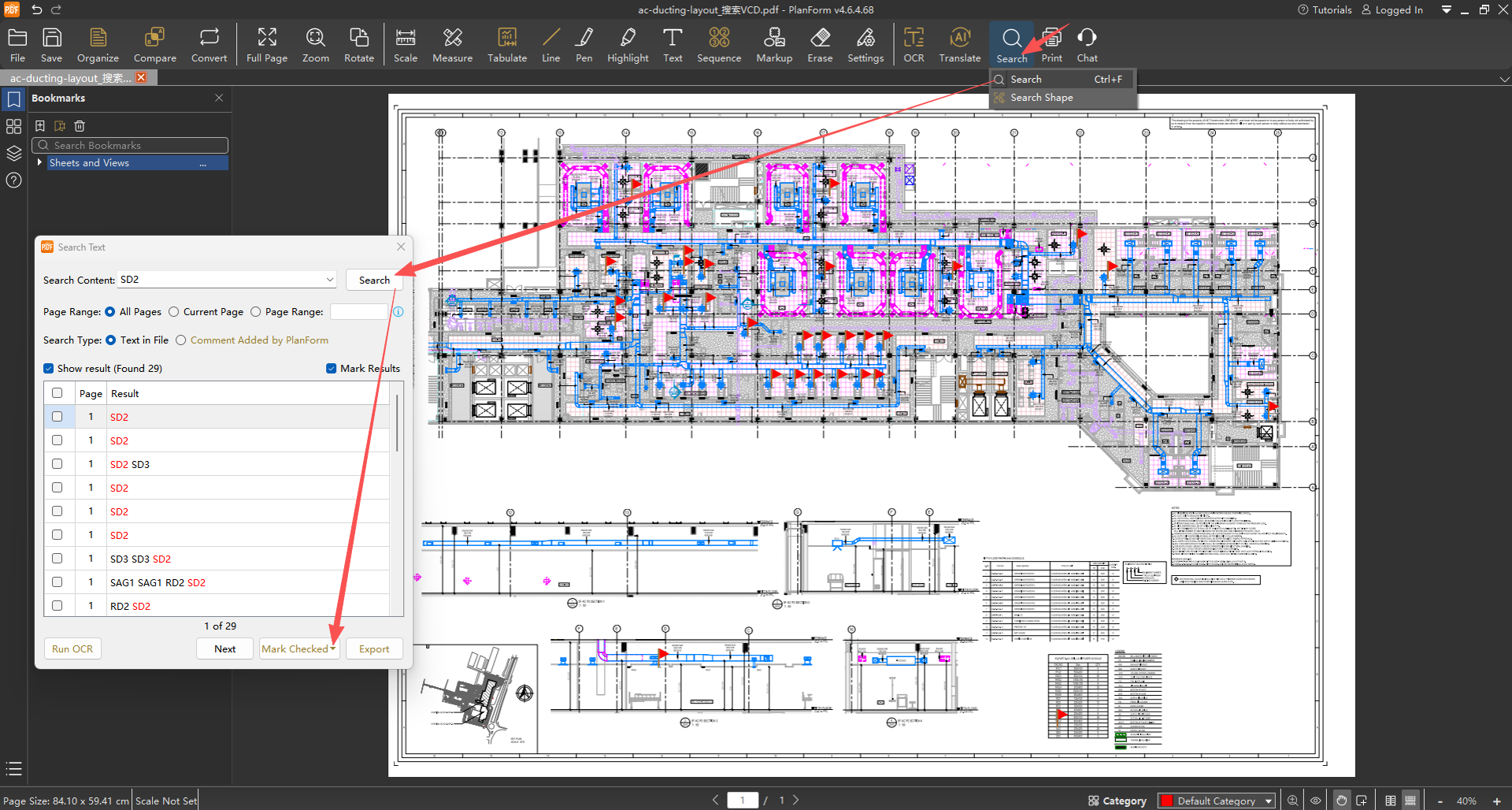Open the Tabulate tool
Screen dimensions: 1512x810
coord(507,45)
